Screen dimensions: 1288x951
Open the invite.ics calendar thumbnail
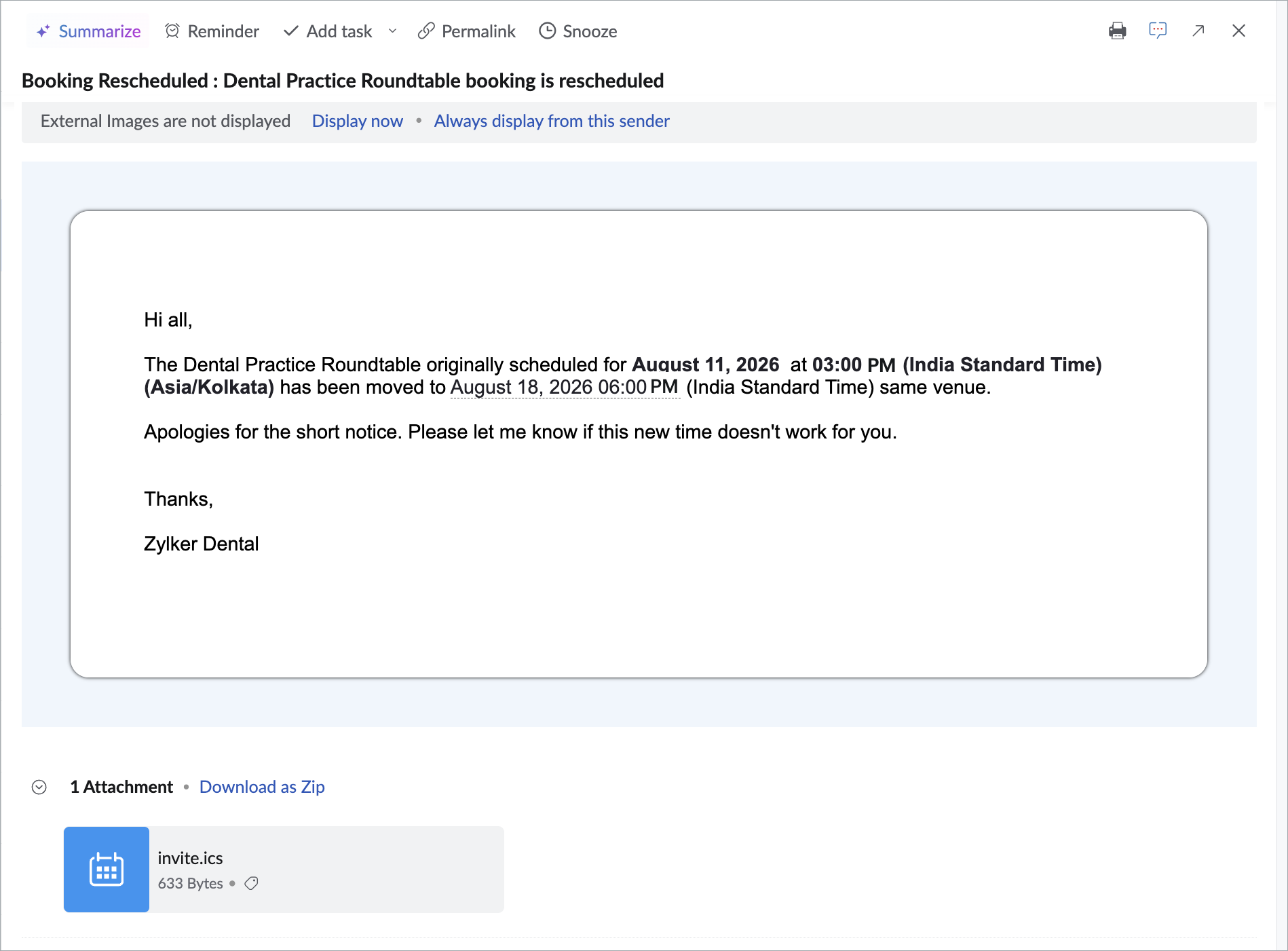107,869
